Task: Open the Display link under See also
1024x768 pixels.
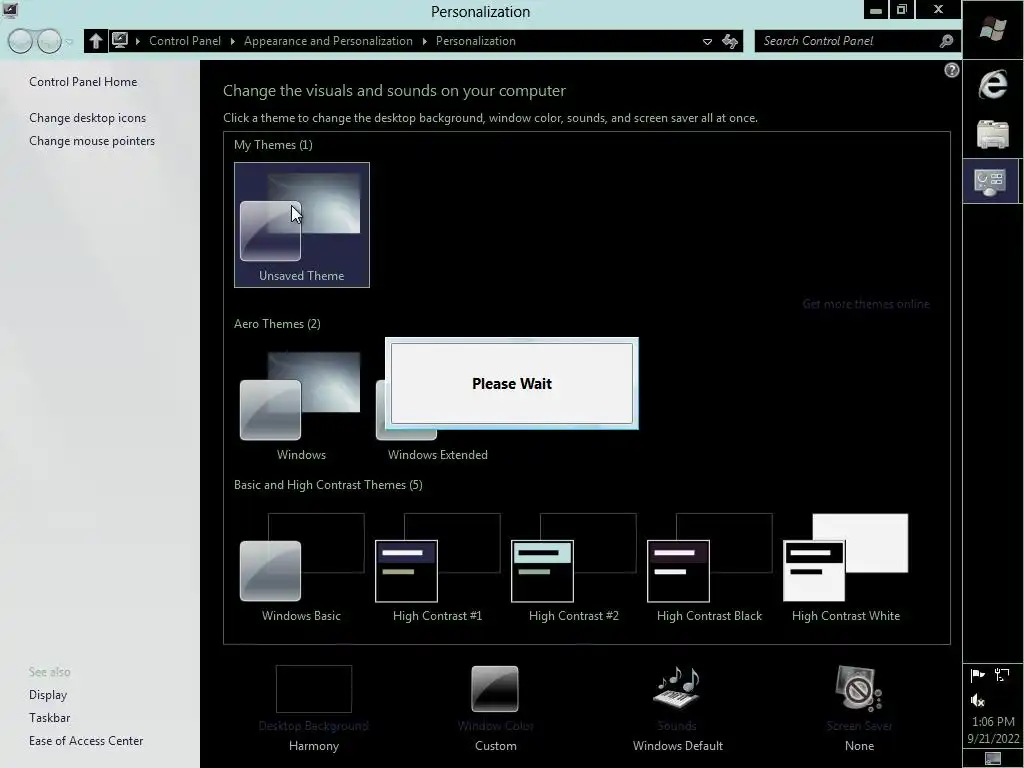Action: (48, 695)
